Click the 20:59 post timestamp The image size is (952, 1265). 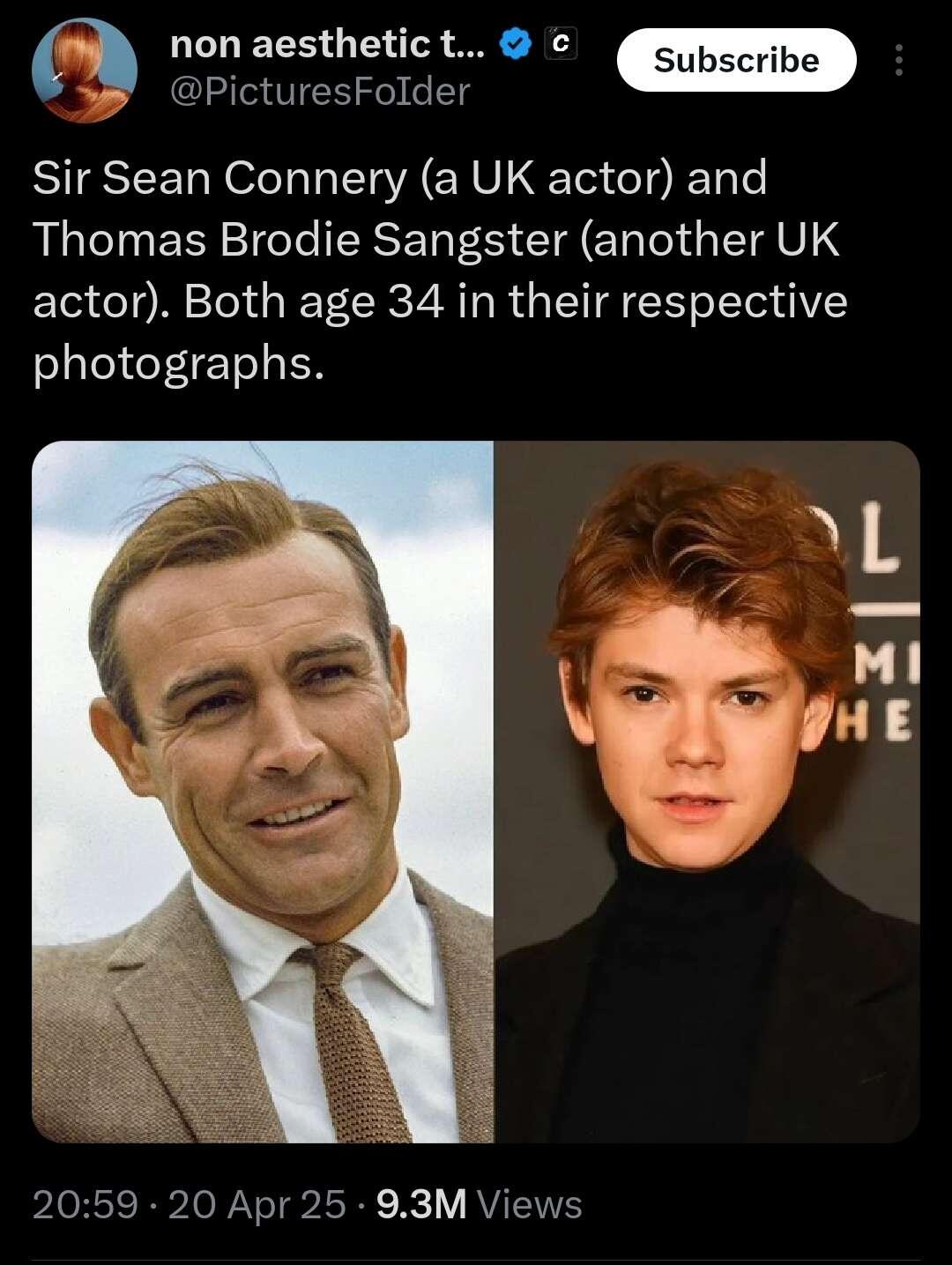coord(86,1204)
